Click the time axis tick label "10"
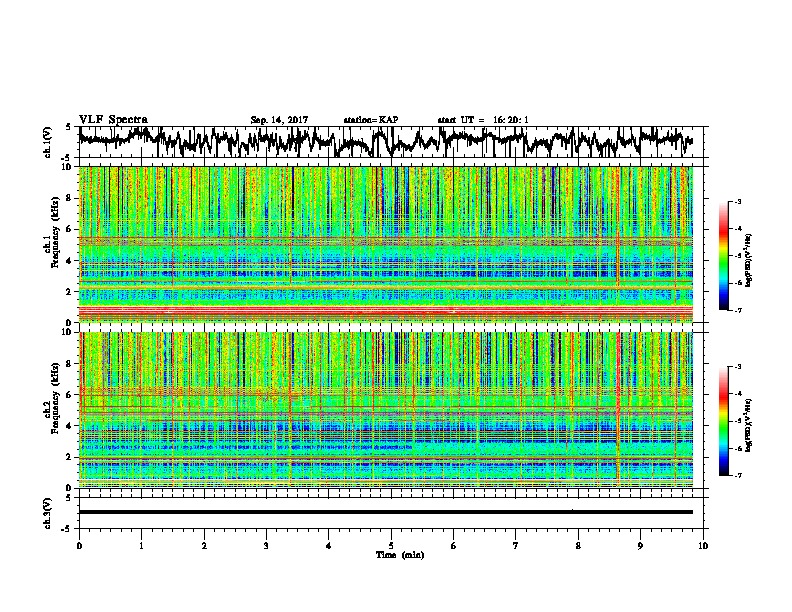 (x=703, y=546)
